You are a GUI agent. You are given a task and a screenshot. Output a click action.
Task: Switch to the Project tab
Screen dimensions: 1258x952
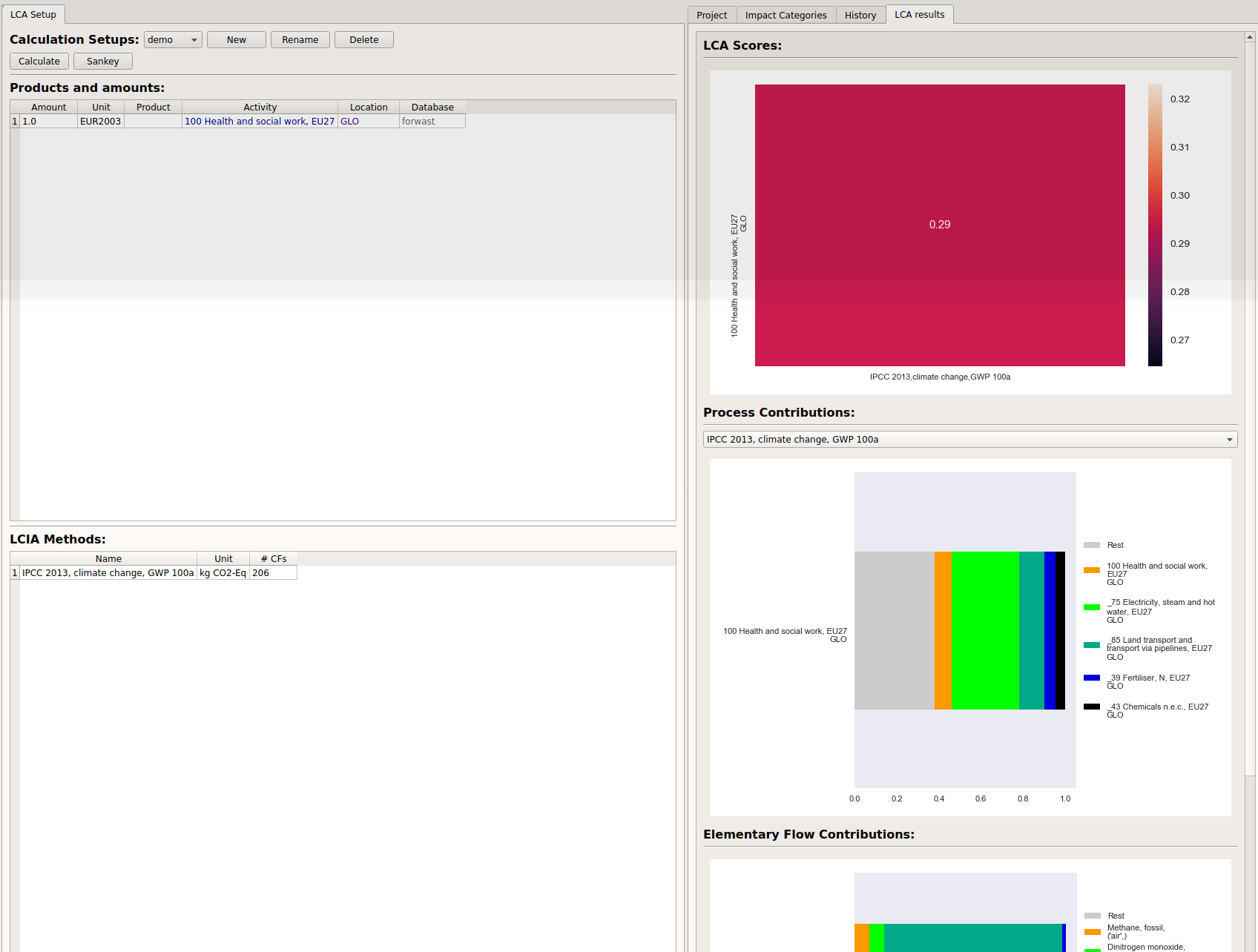(711, 14)
